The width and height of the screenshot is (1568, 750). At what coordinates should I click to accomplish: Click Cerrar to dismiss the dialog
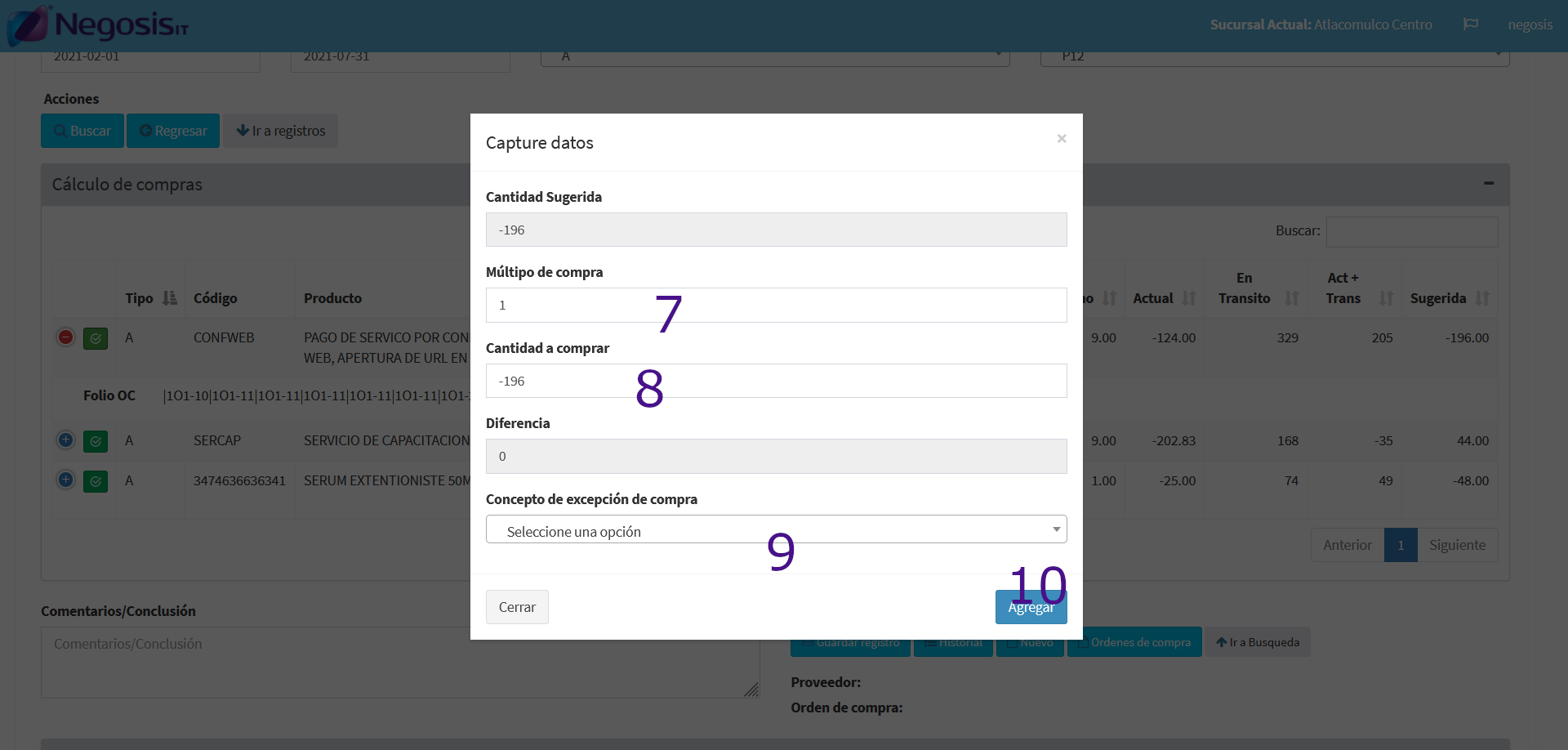click(517, 607)
